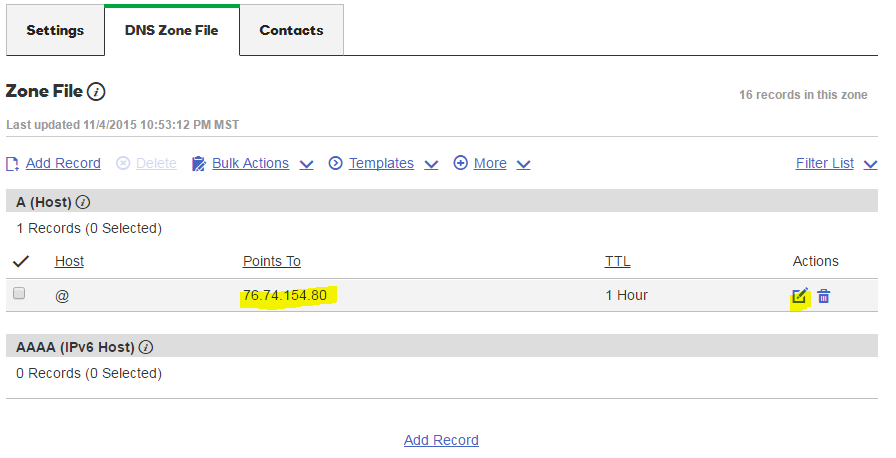Click the bottom Add Record link
The width and height of the screenshot is (896, 458).
point(441,440)
